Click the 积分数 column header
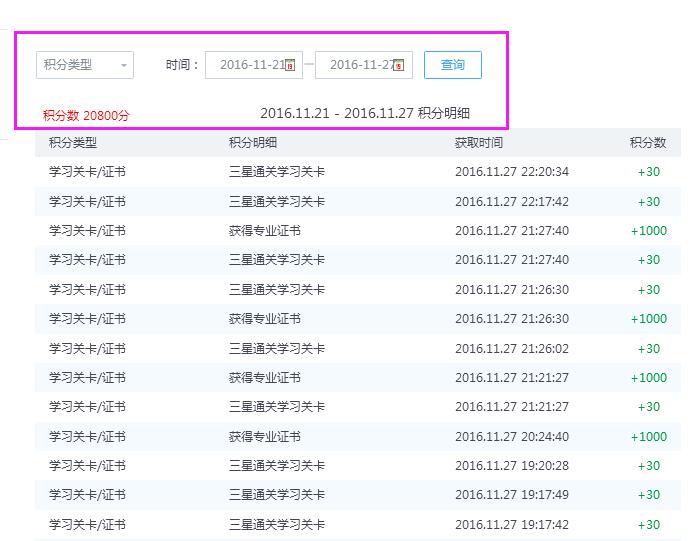This screenshot has width=695, height=541. coord(648,143)
